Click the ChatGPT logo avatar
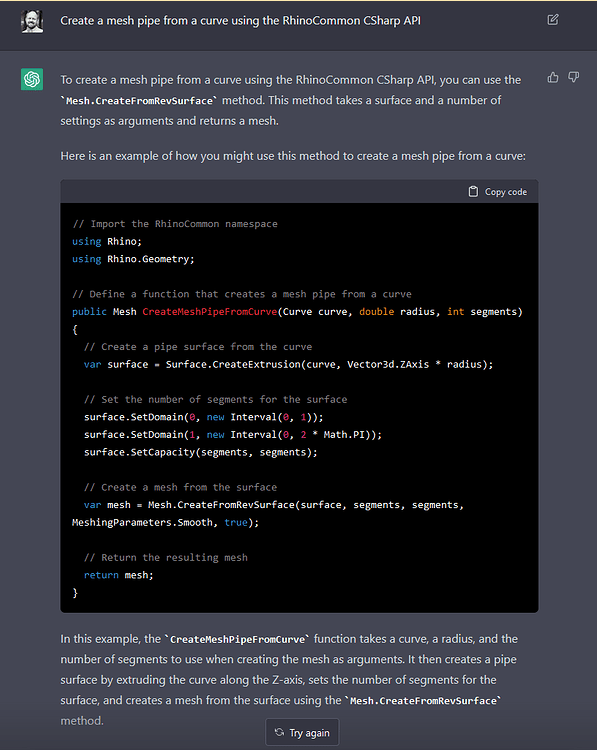 (x=32, y=79)
